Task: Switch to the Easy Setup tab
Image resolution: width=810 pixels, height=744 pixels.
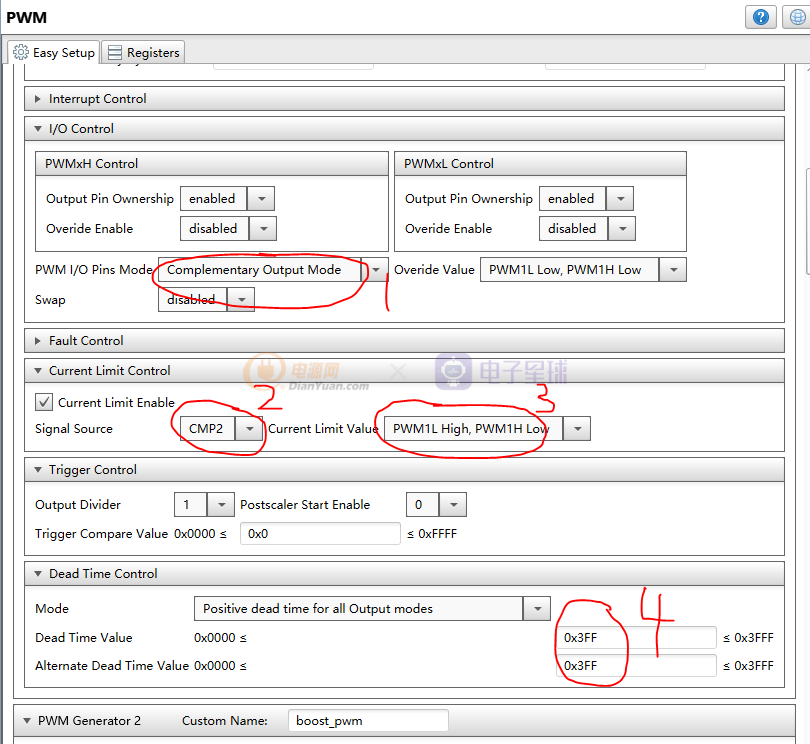Action: pos(55,52)
